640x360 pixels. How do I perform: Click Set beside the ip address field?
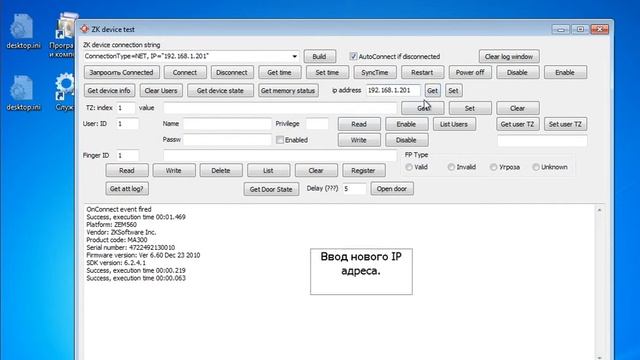pyautogui.click(x=453, y=91)
